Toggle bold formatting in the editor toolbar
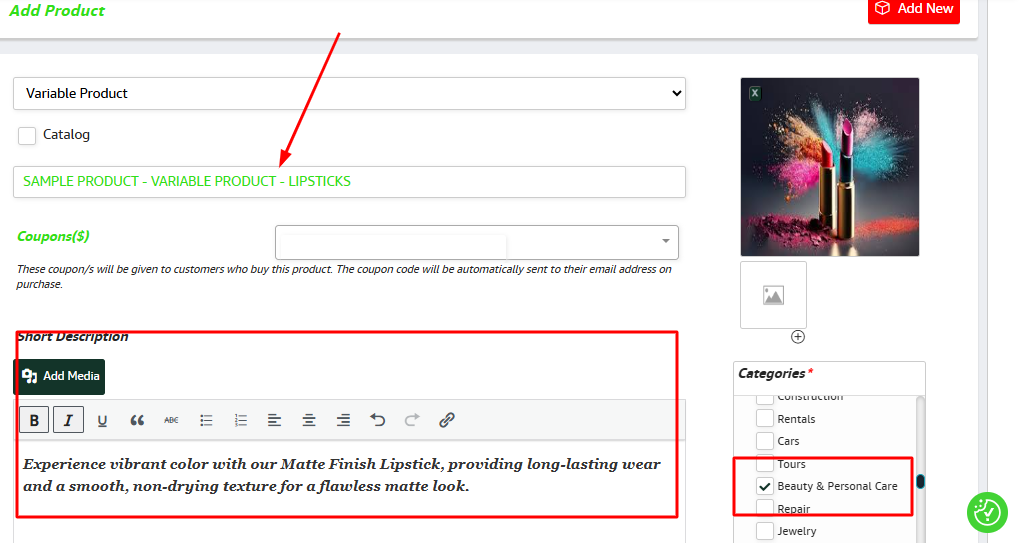Screen dimensions: 1021x543 (x=35, y=420)
